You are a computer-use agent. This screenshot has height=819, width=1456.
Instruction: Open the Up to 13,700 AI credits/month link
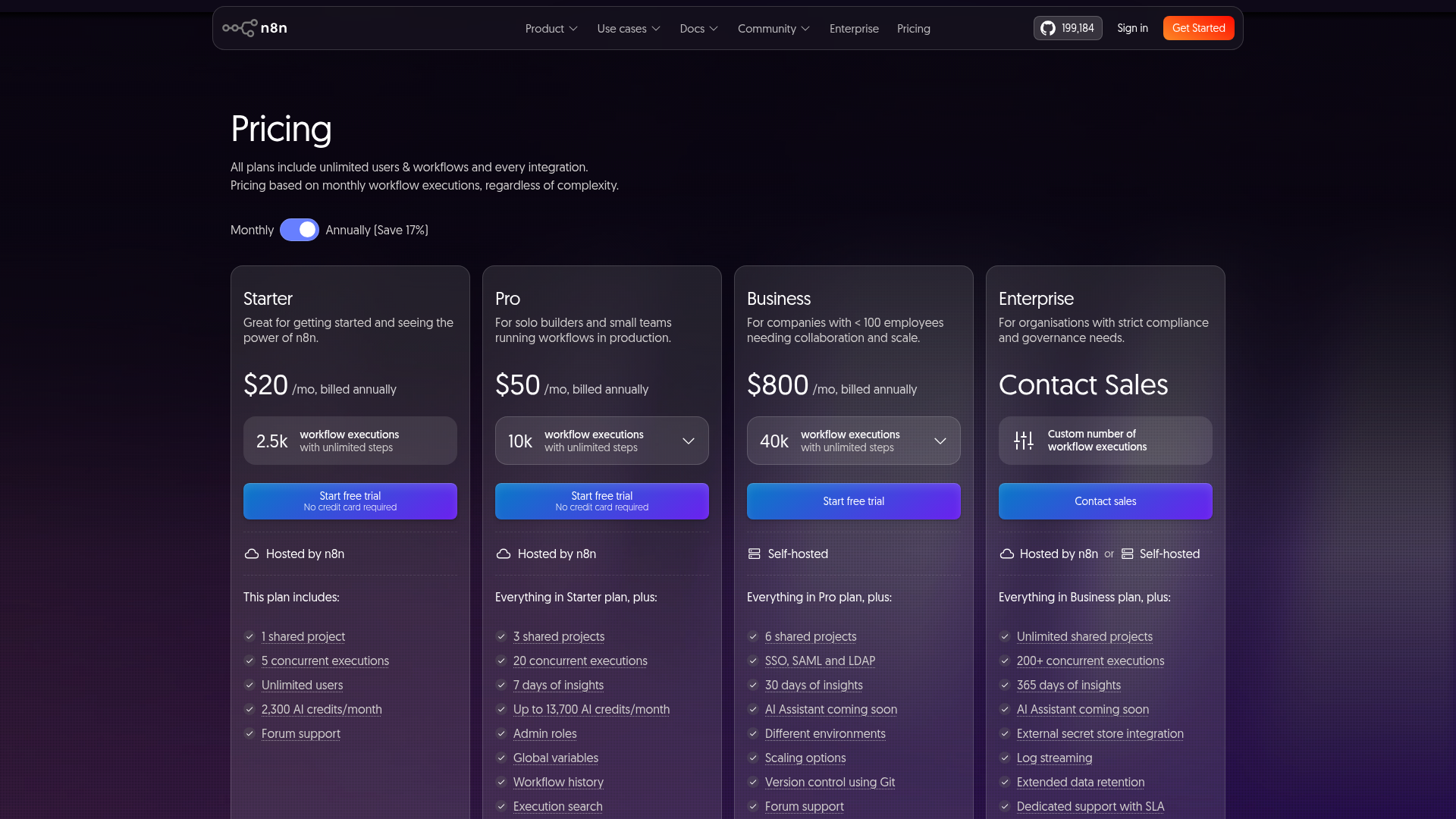coord(591,709)
